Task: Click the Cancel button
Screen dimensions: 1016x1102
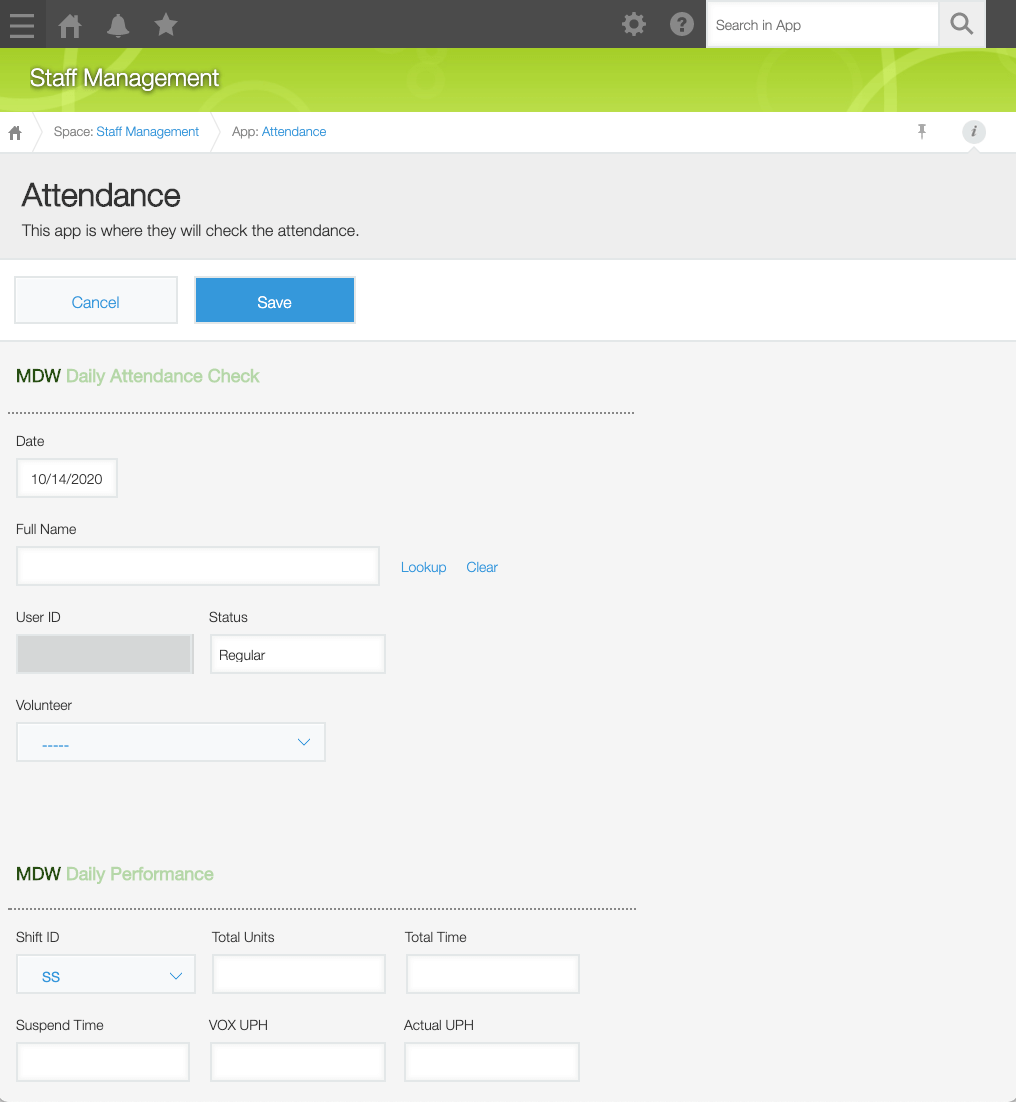Action: click(96, 300)
